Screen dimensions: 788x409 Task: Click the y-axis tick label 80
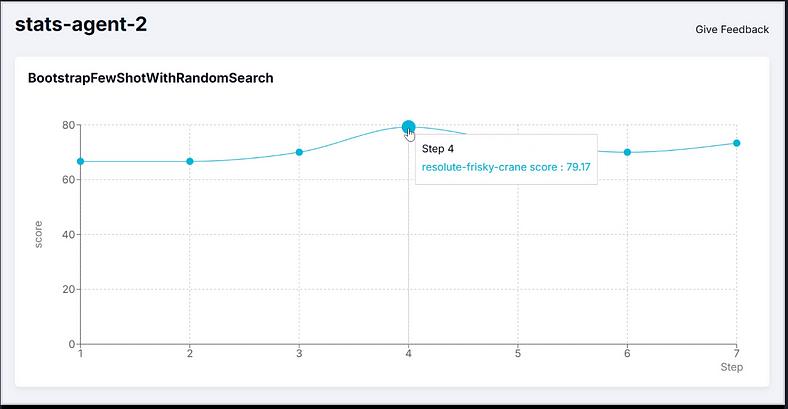[68, 125]
